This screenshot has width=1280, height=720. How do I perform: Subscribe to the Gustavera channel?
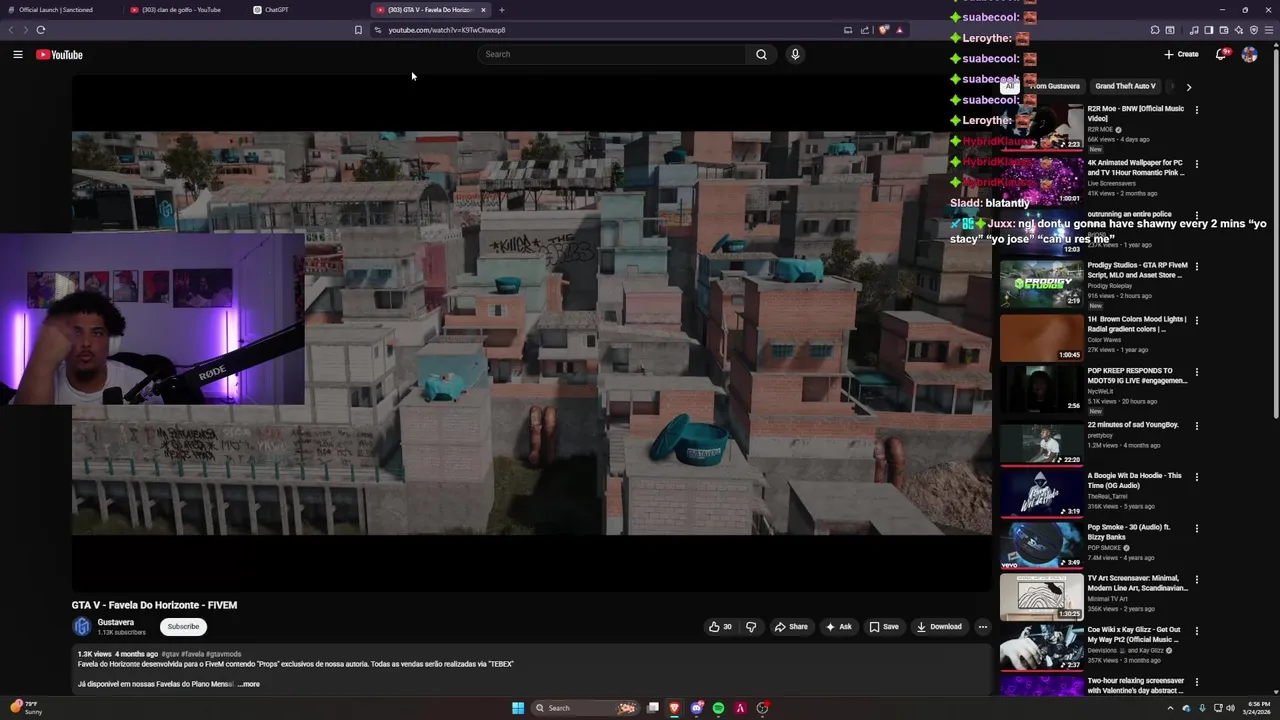click(183, 627)
